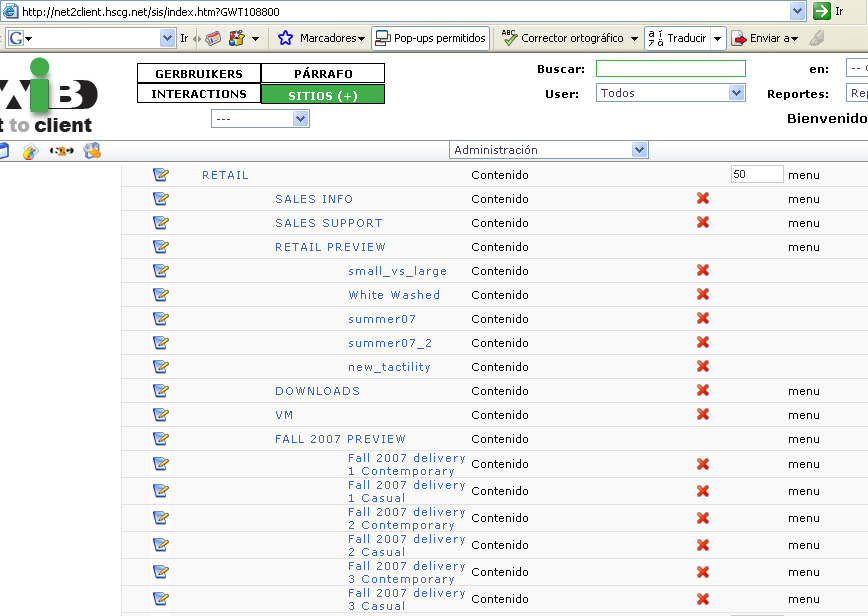
Task: Switch to the GERBRUIKERS tab
Action: coord(199,74)
